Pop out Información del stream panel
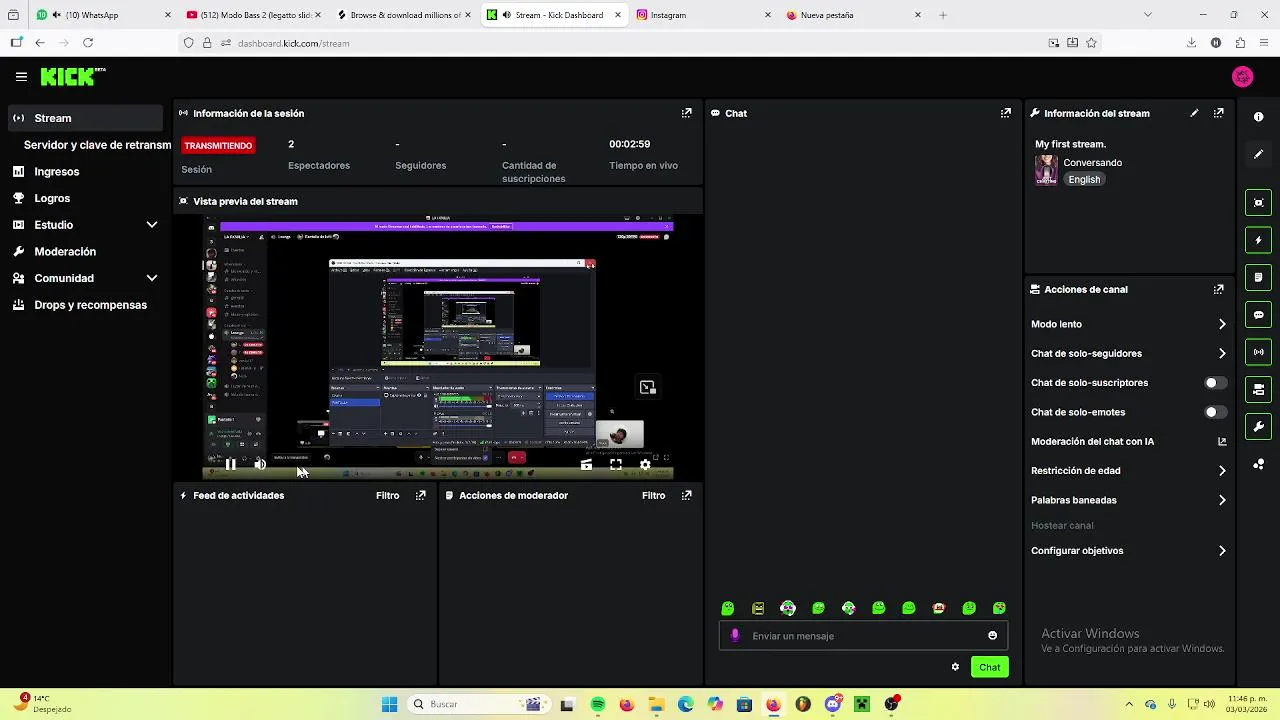The width and height of the screenshot is (1280, 720). (x=1218, y=113)
